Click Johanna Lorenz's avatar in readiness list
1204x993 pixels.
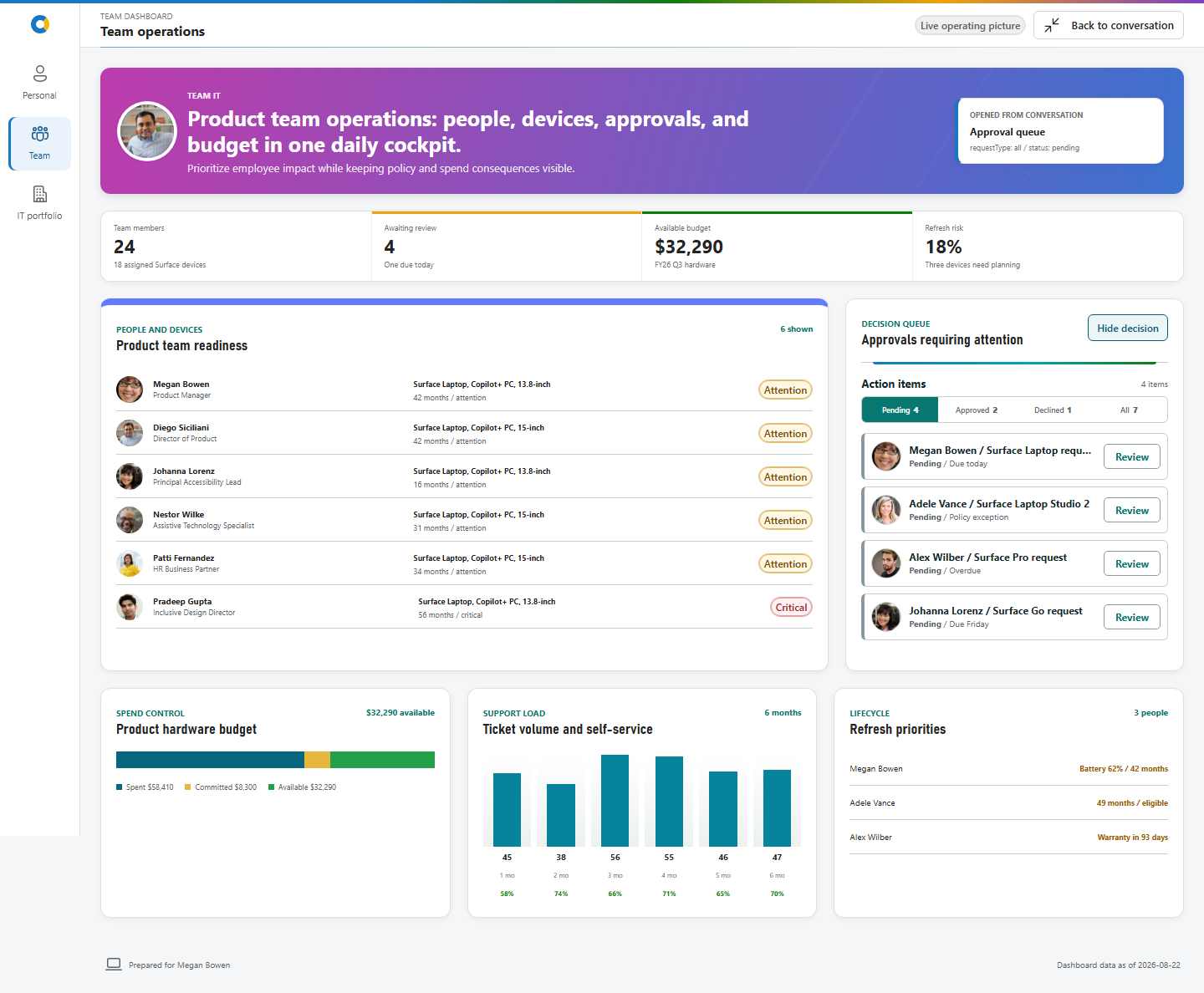point(130,476)
